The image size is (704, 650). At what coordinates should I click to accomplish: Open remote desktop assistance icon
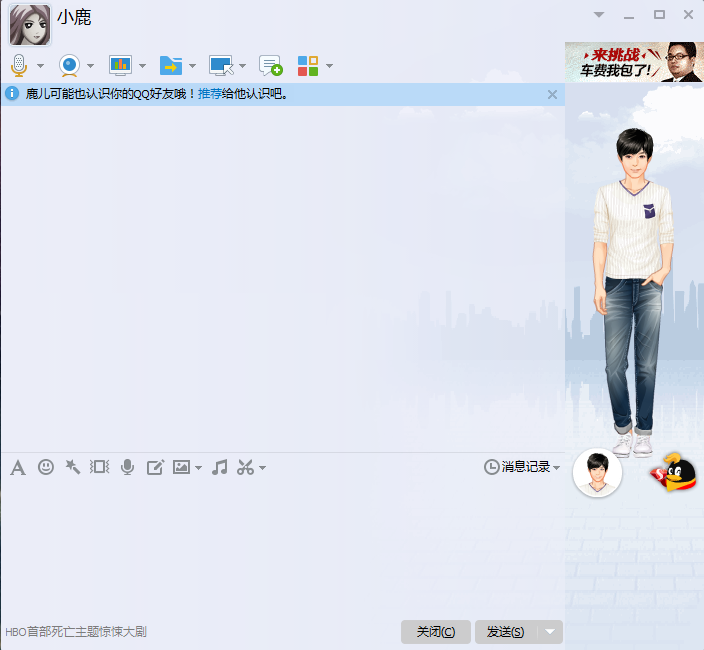click(x=221, y=66)
